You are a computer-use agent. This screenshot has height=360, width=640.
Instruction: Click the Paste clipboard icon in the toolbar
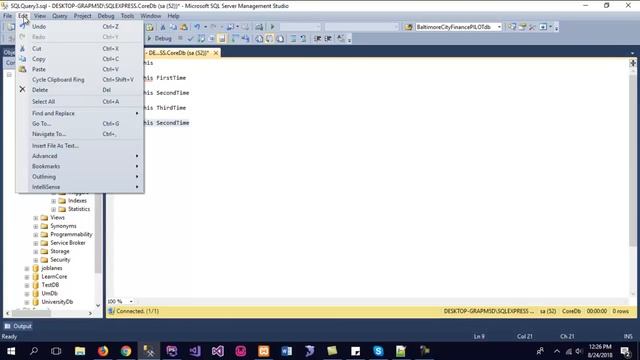coord(184,27)
